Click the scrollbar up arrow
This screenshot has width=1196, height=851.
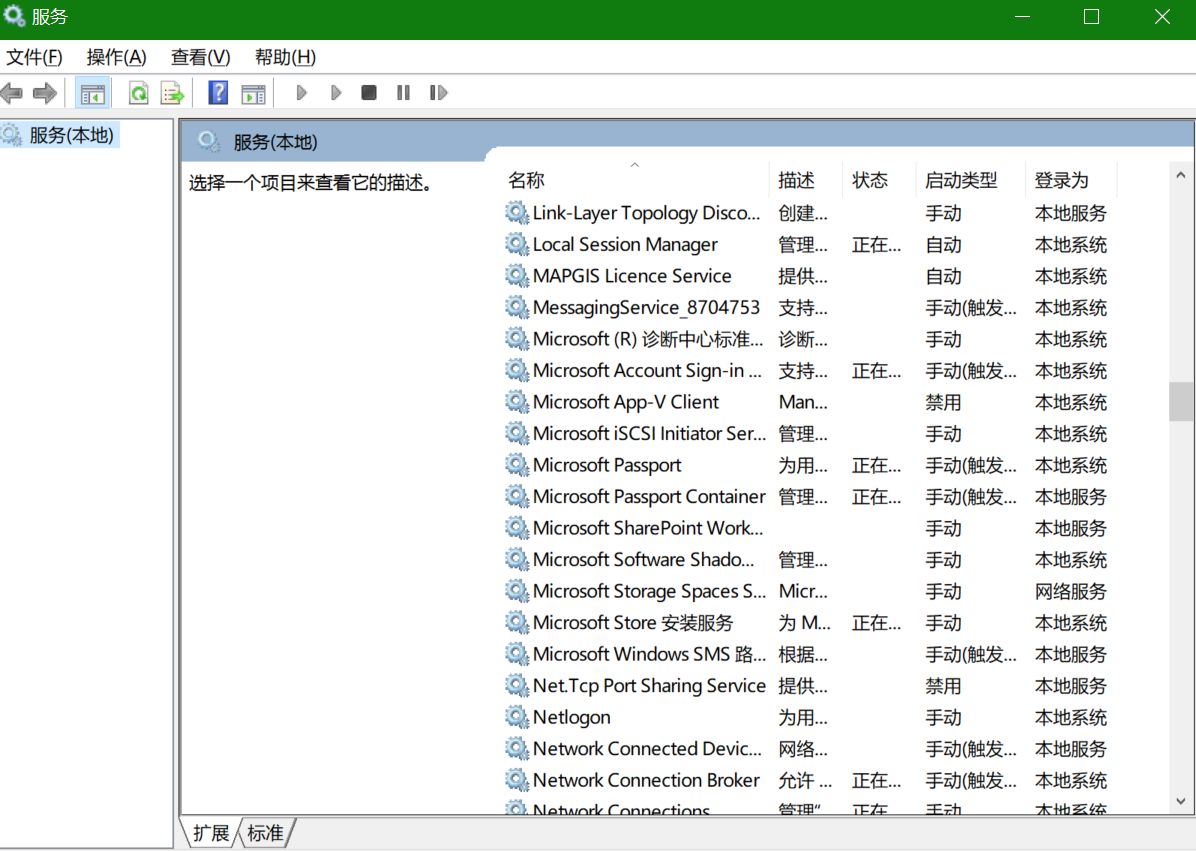pyautogui.click(x=1181, y=175)
